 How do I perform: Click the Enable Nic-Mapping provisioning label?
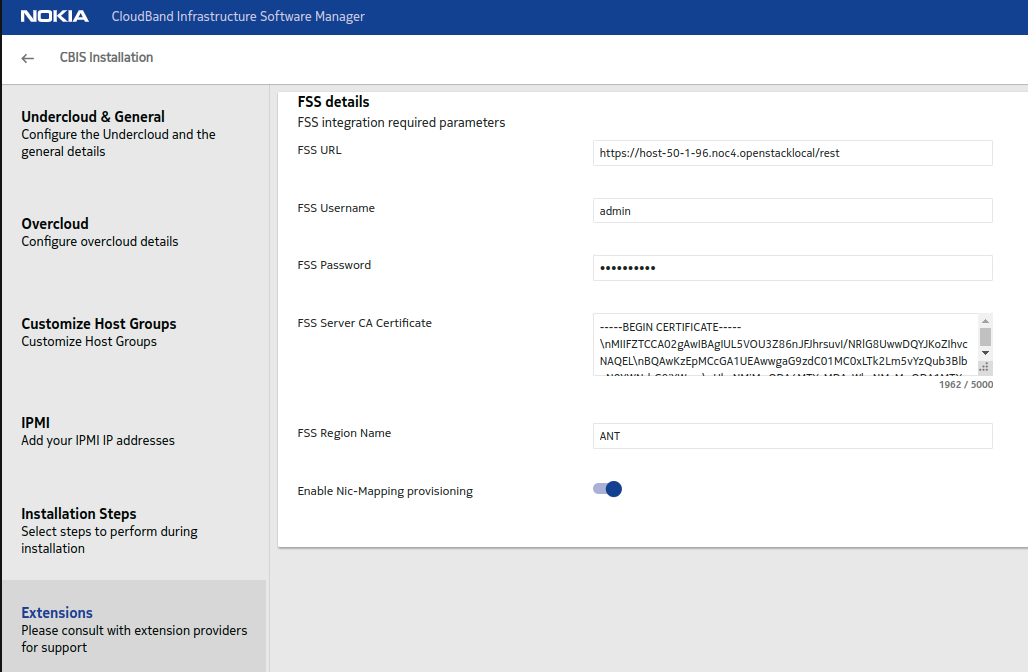point(385,491)
